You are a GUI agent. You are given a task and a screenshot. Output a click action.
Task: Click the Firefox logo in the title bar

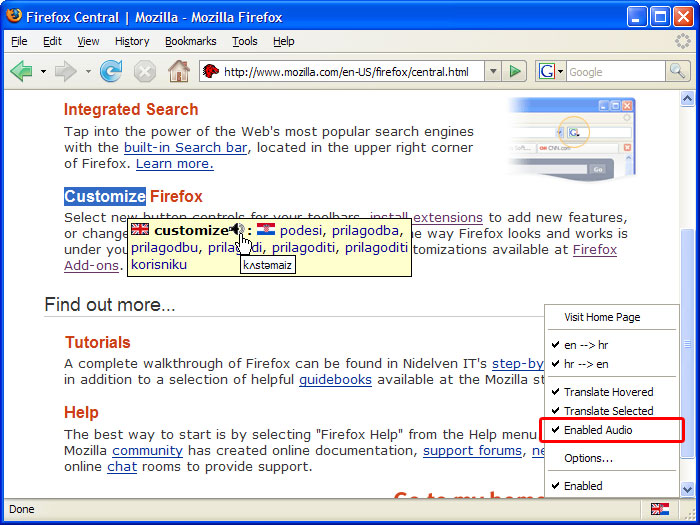point(14,16)
